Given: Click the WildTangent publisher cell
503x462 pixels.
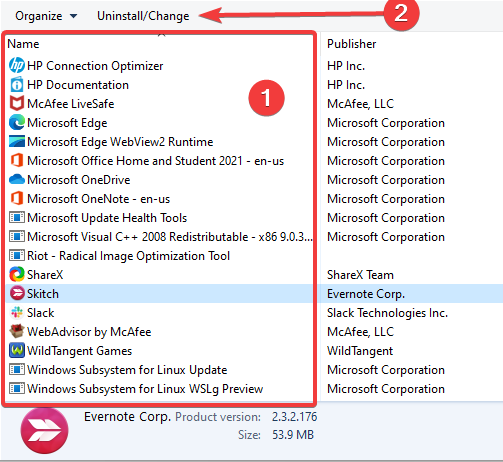Looking at the screenshot, I should click(x=360, y=351).
